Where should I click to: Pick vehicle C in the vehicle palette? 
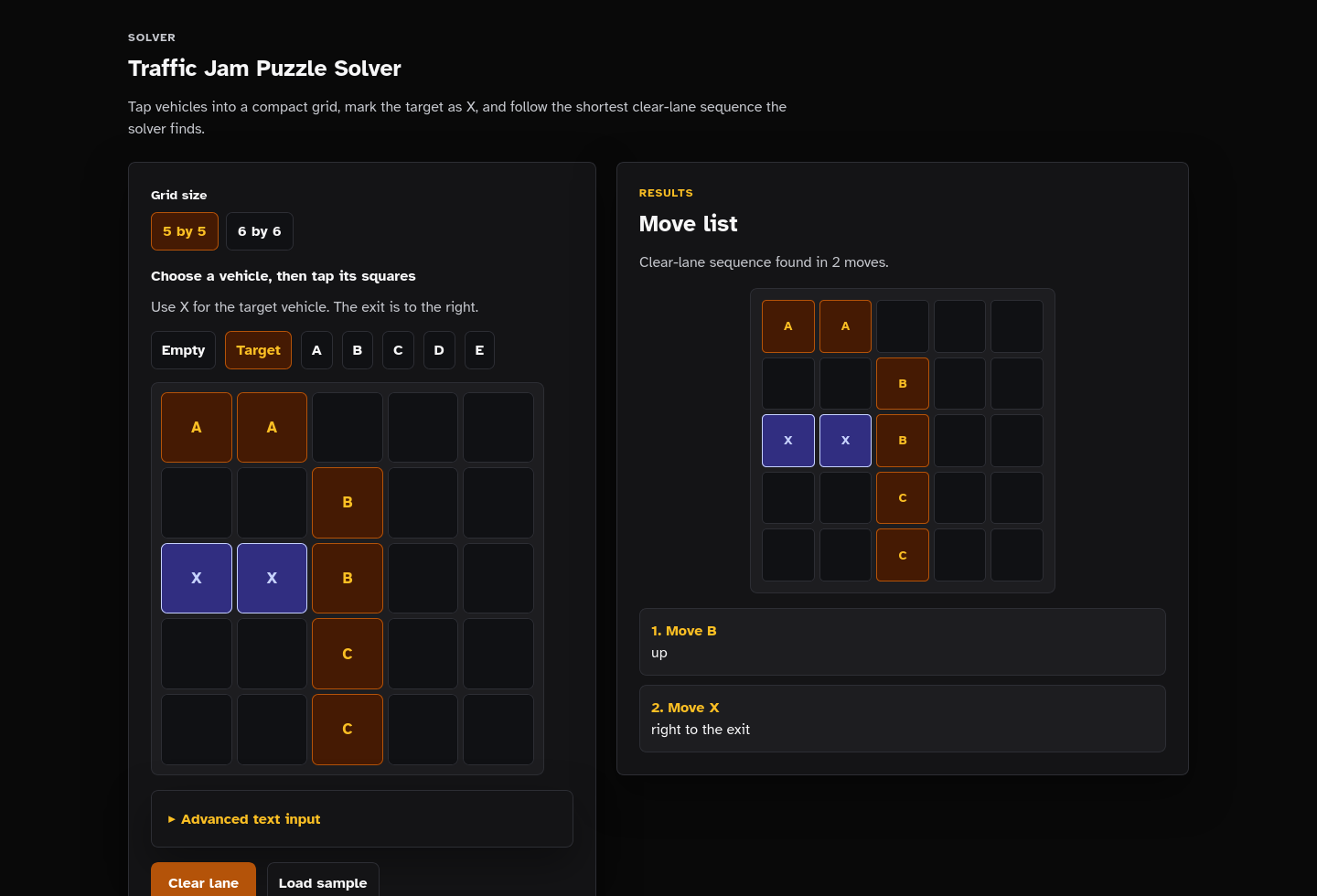point(398,350)
